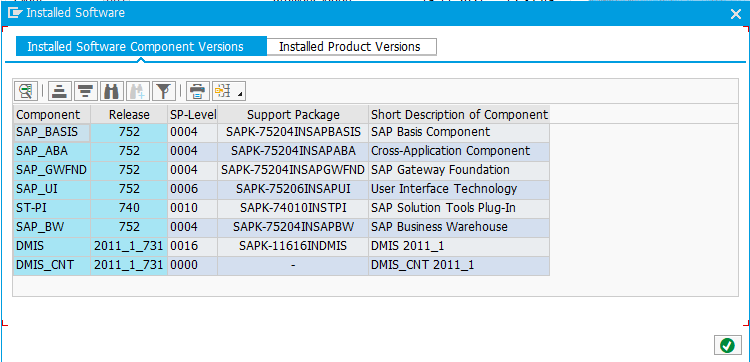Click Short Description of Component header
The width and height of the screenshot is (750, 362).
click(x=459, y=115)
